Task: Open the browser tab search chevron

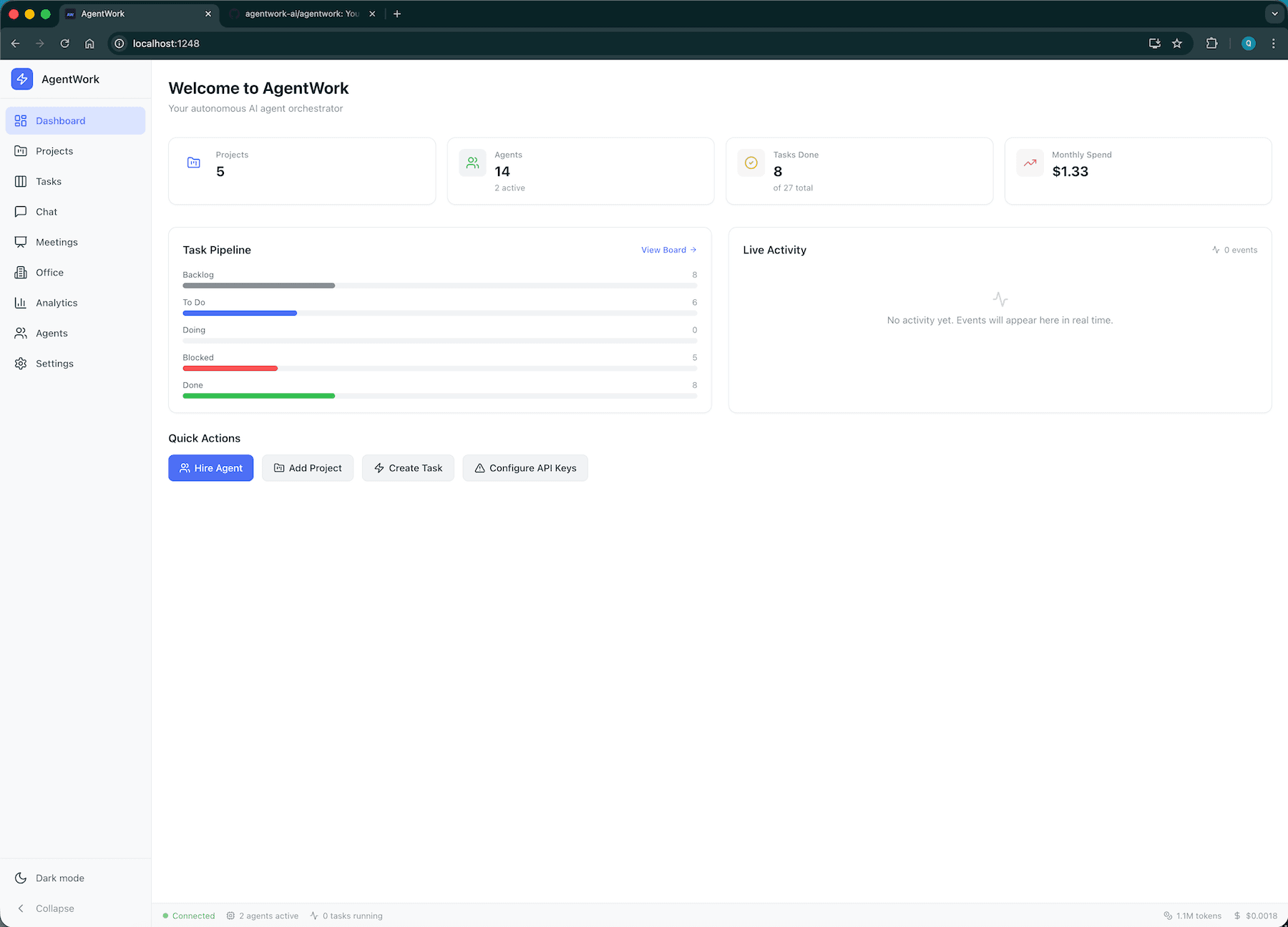Action: [x=1274, y=14]
